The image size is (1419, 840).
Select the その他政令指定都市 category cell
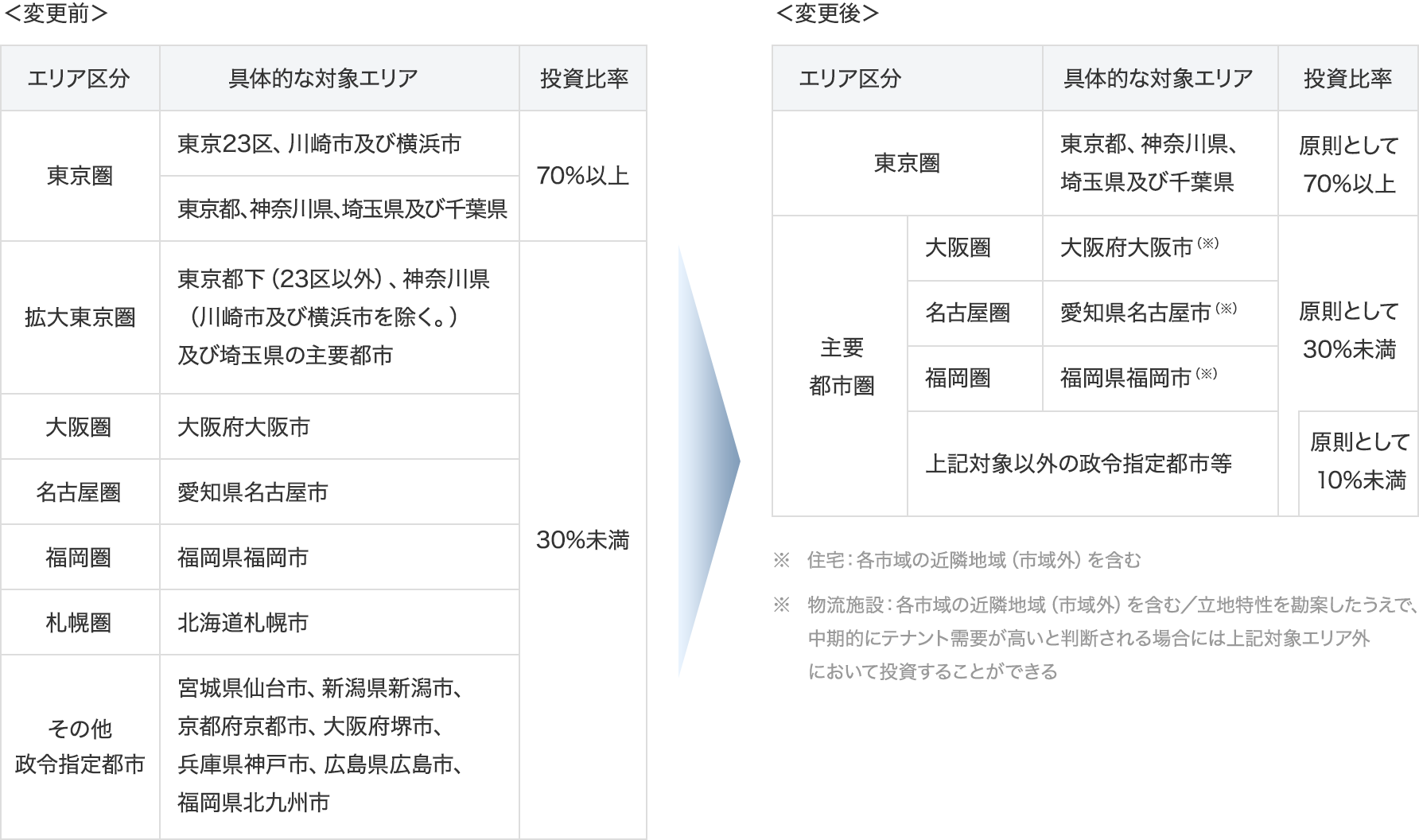tap(80, 746)
